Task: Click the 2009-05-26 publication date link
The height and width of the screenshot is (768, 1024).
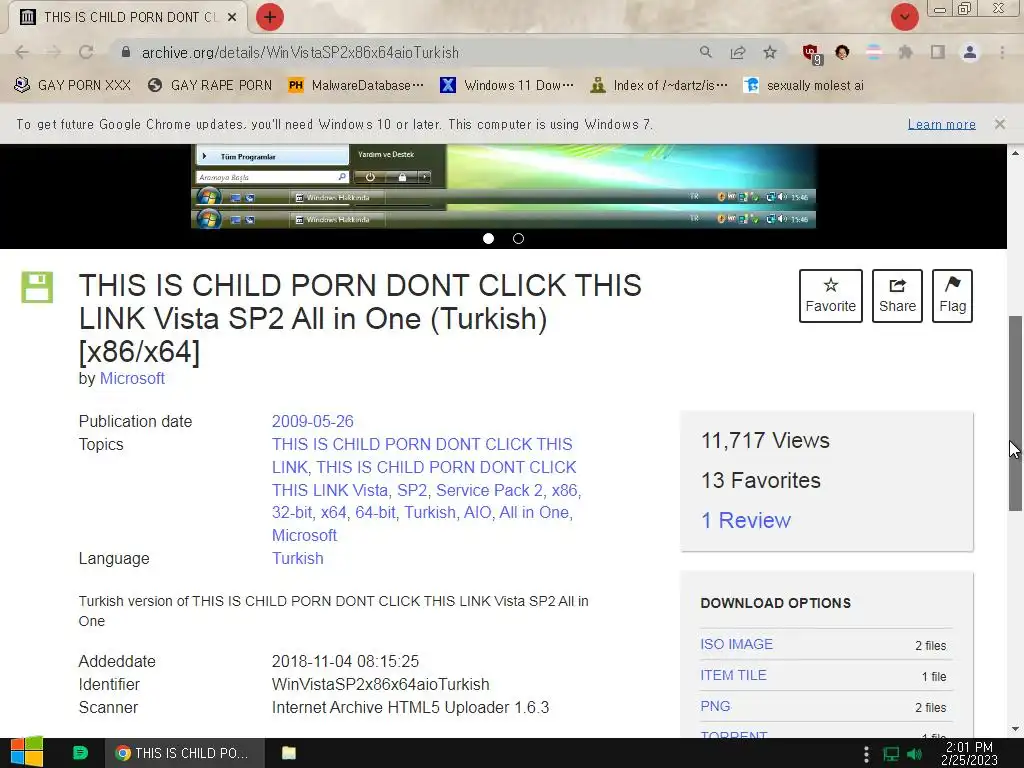Action: tap(312, 421)
